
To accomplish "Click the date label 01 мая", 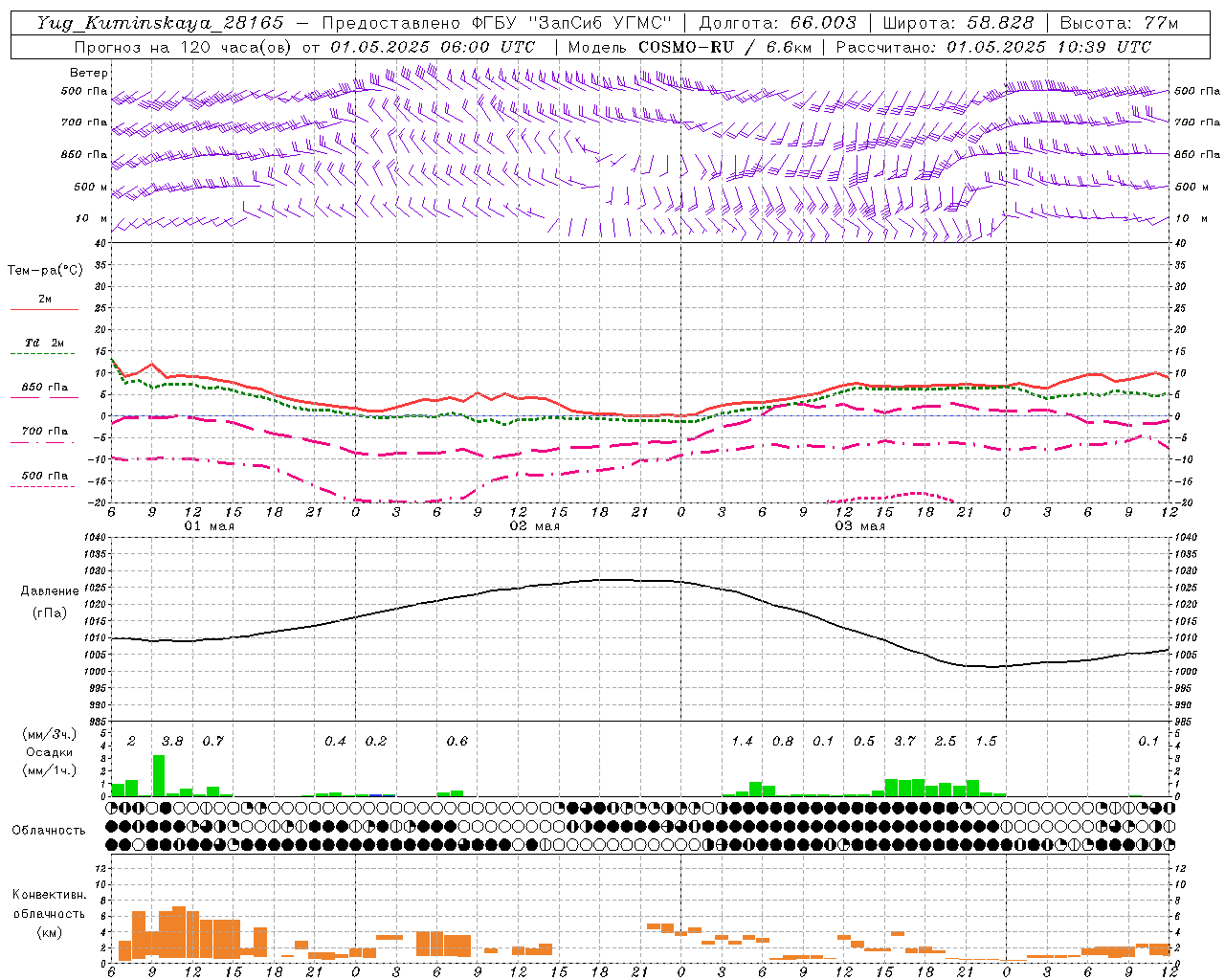I will (x=210, y=526).
